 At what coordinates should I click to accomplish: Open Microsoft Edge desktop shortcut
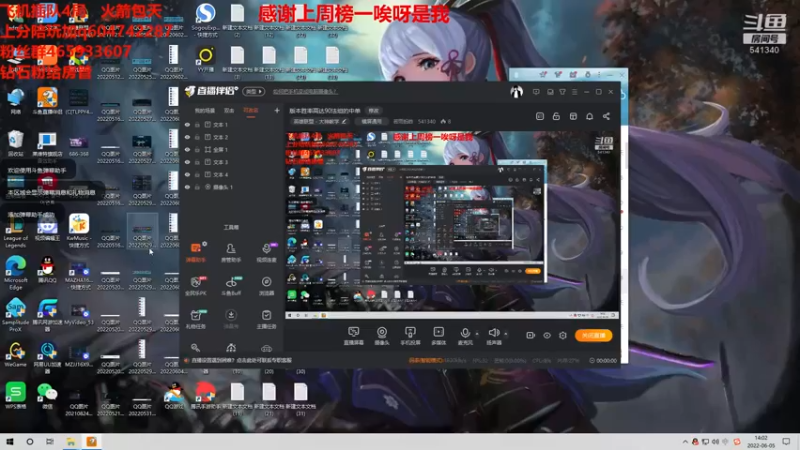[x=16, y=272]
